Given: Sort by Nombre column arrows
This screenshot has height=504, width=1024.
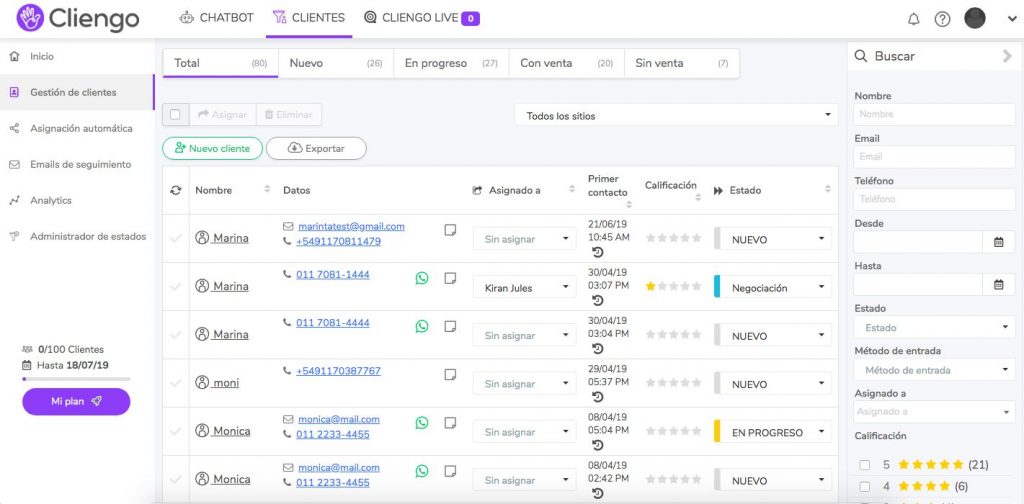Looking at the screenshot, I should [267, 189].
